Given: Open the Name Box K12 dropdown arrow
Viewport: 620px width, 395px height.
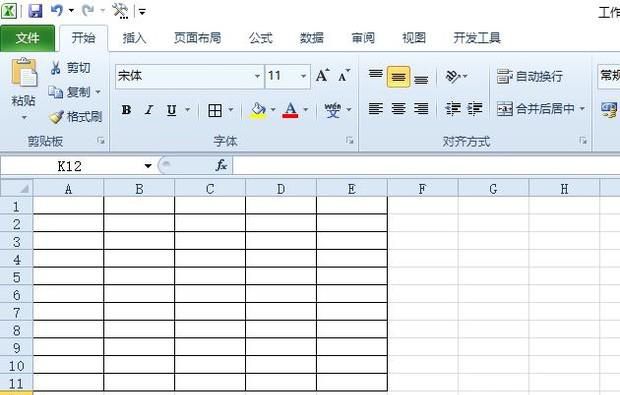Looking at the screenshot, I should 148,166.
